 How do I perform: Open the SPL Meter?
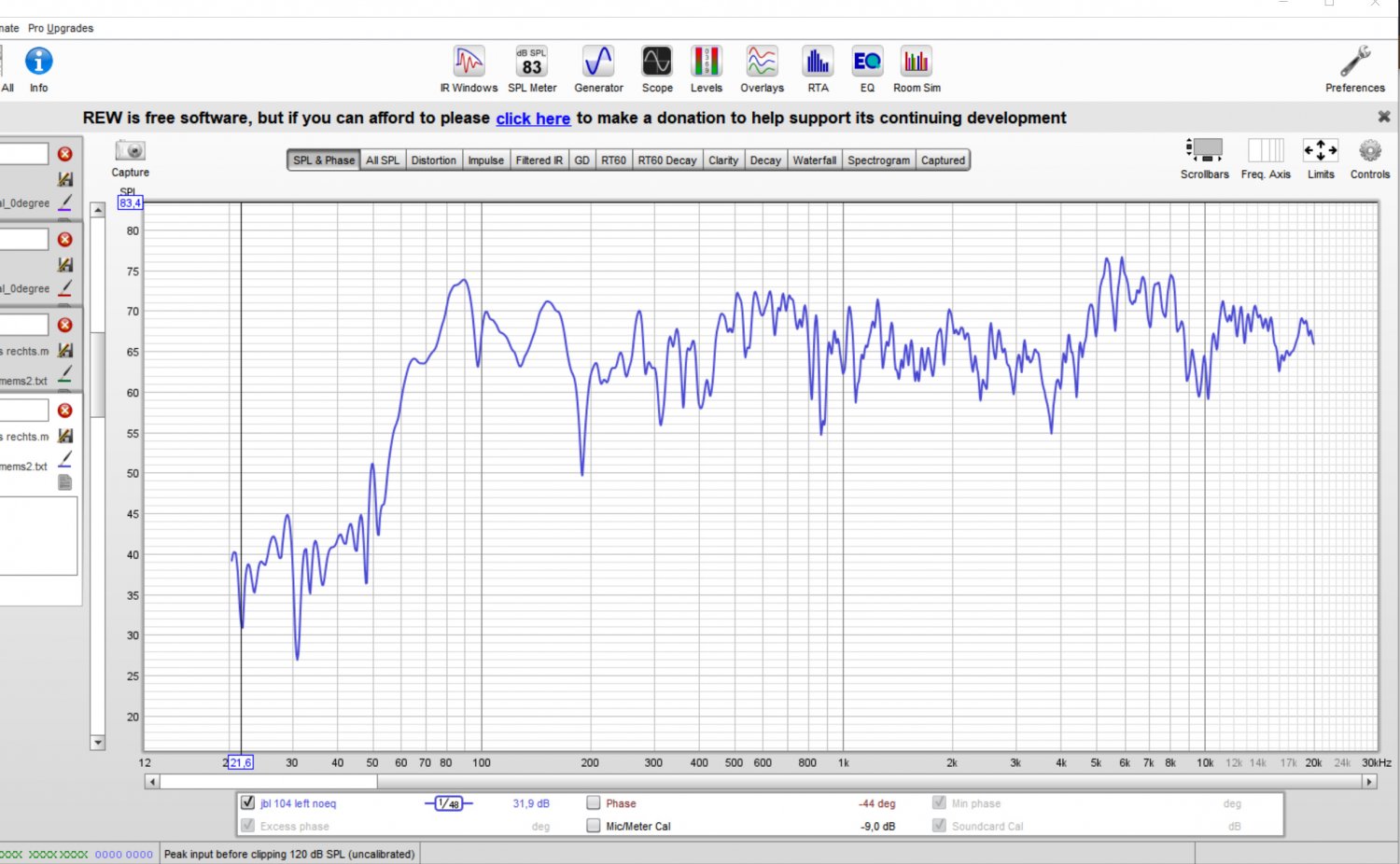click(532, 70)
